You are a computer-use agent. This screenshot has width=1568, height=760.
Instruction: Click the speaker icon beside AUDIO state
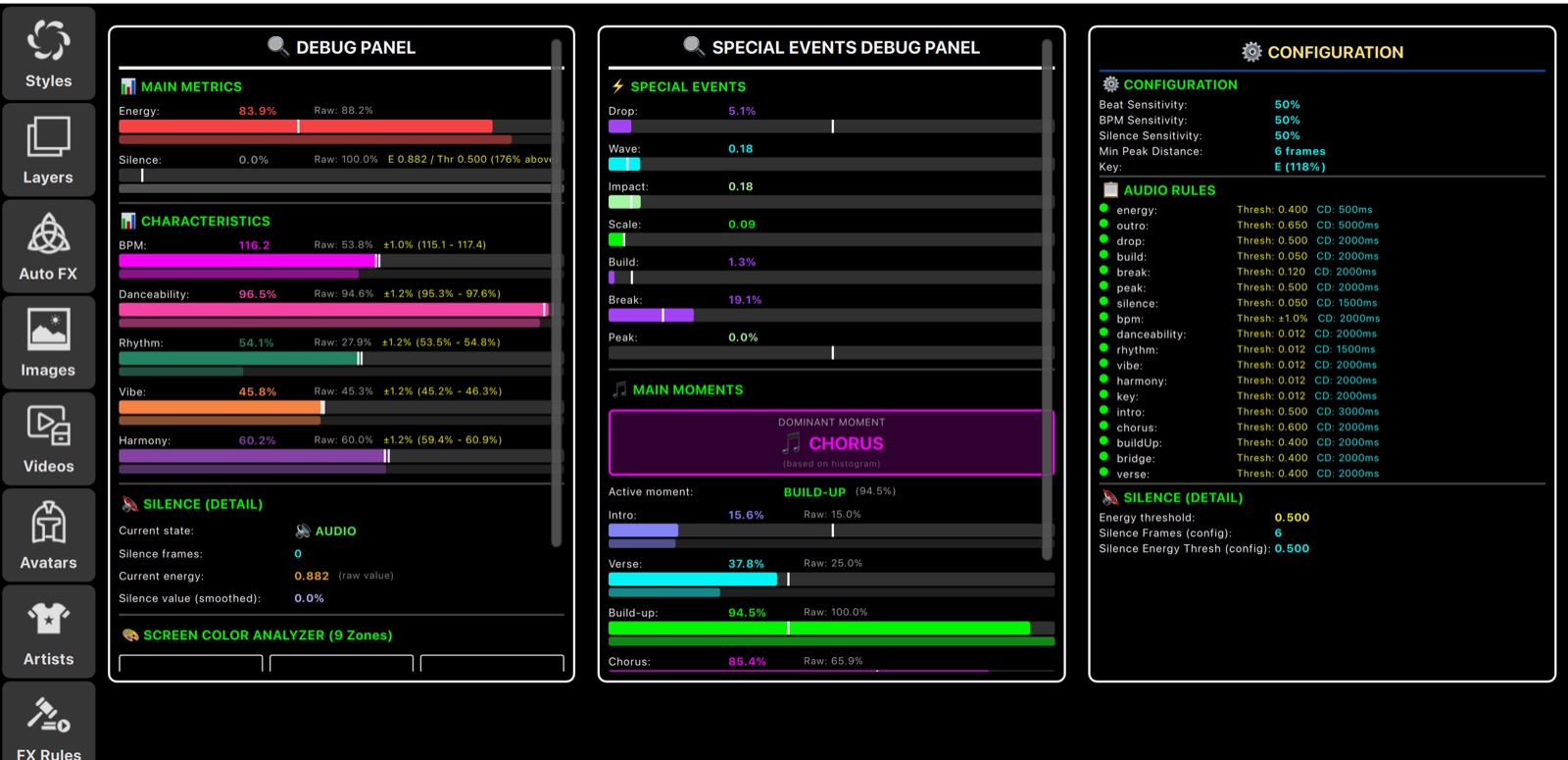click(x=303, y=531)
